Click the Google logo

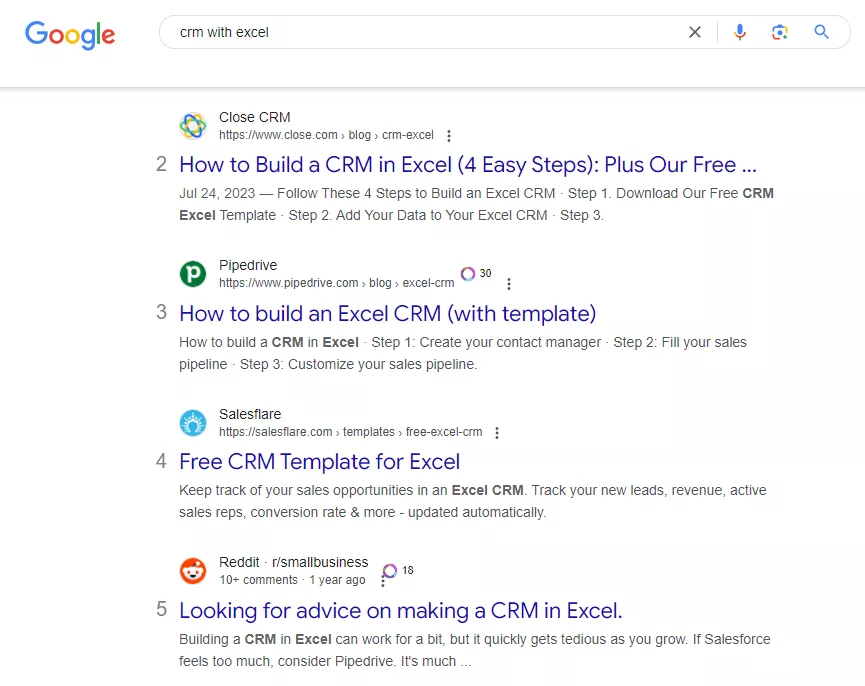click(x=70, y=35)
